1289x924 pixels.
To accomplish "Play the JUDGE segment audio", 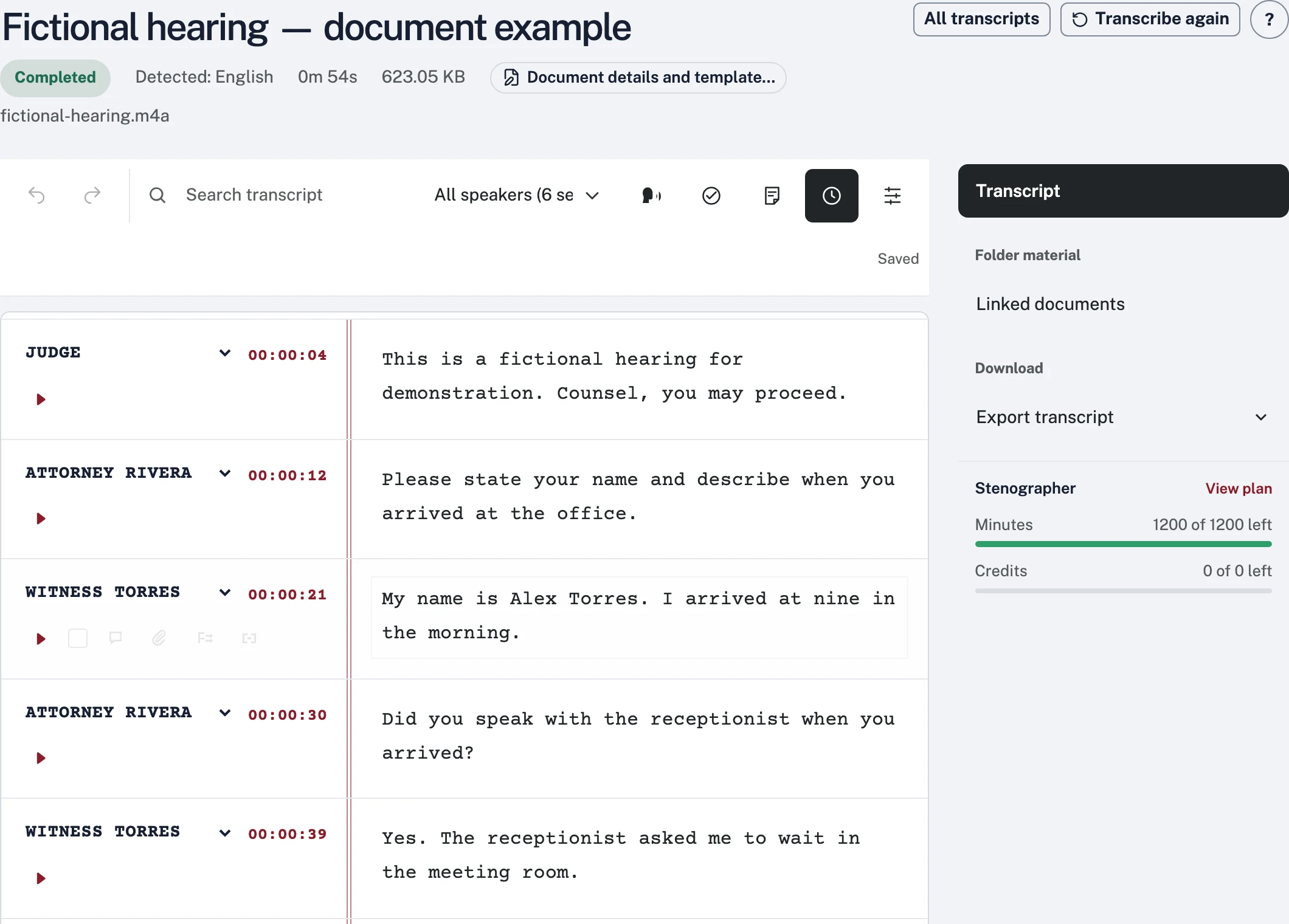I will pyautogui.click(x=41, y=399).
